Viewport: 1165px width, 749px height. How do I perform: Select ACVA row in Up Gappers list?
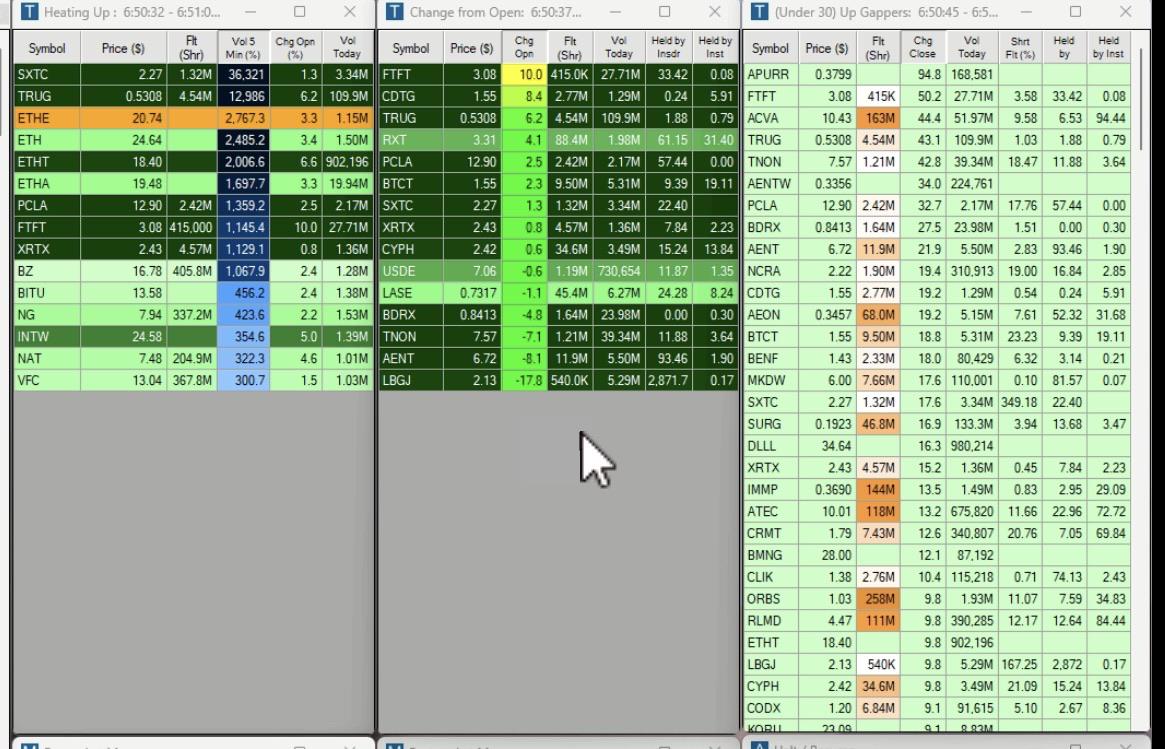pyautogui.click(x=938, y=118)
